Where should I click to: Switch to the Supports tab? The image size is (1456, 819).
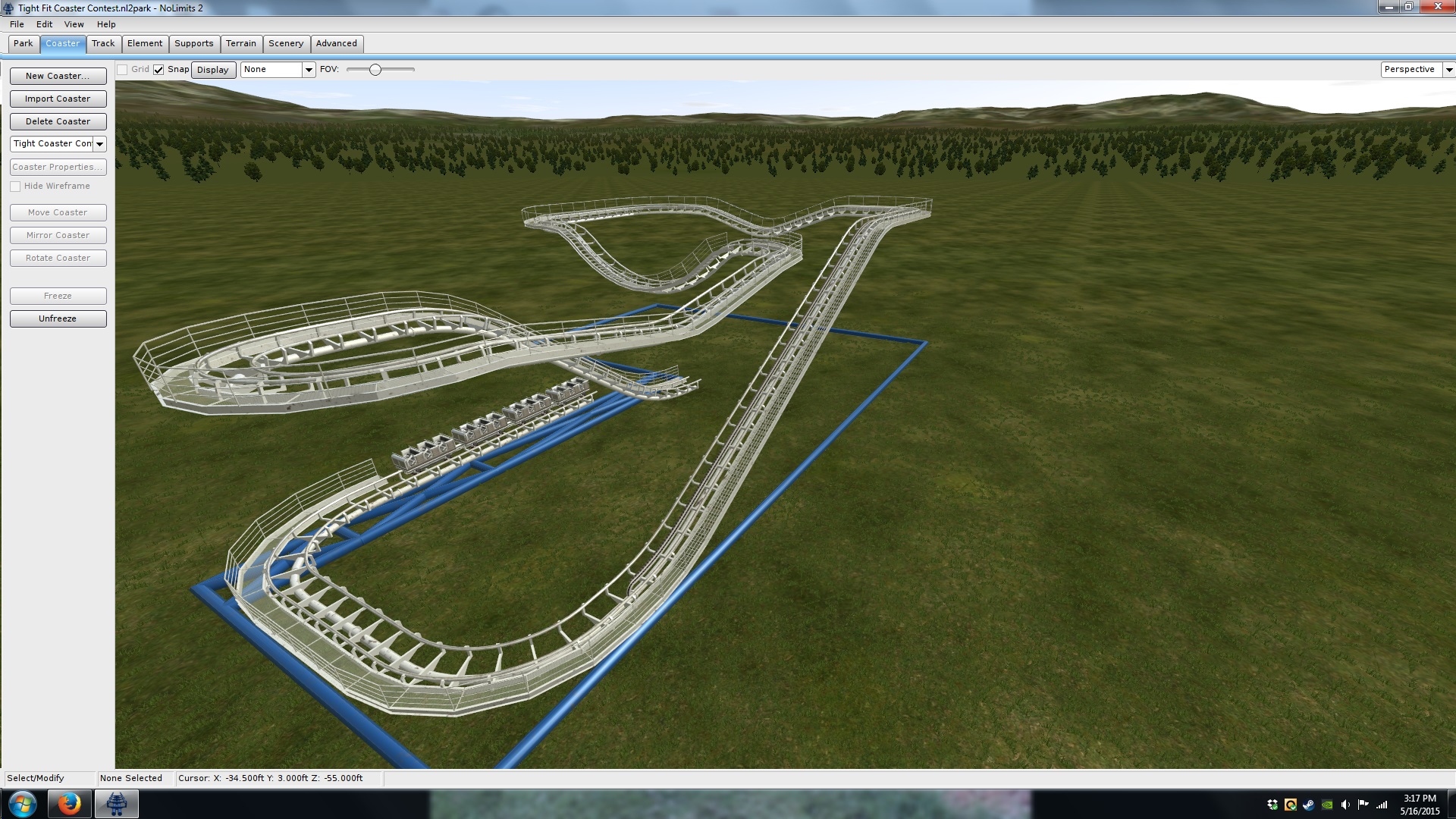point(193,44)
